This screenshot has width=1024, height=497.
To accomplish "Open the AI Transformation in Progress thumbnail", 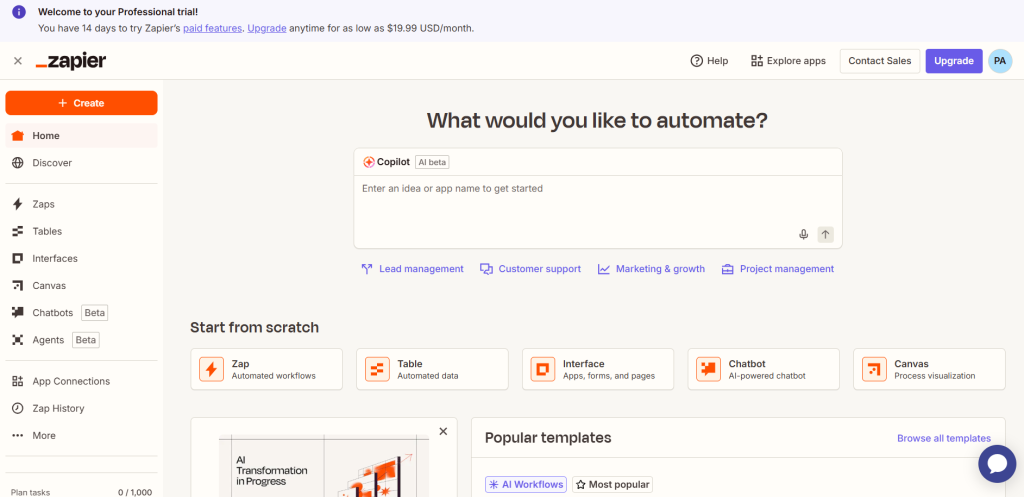I will [324, 466].
